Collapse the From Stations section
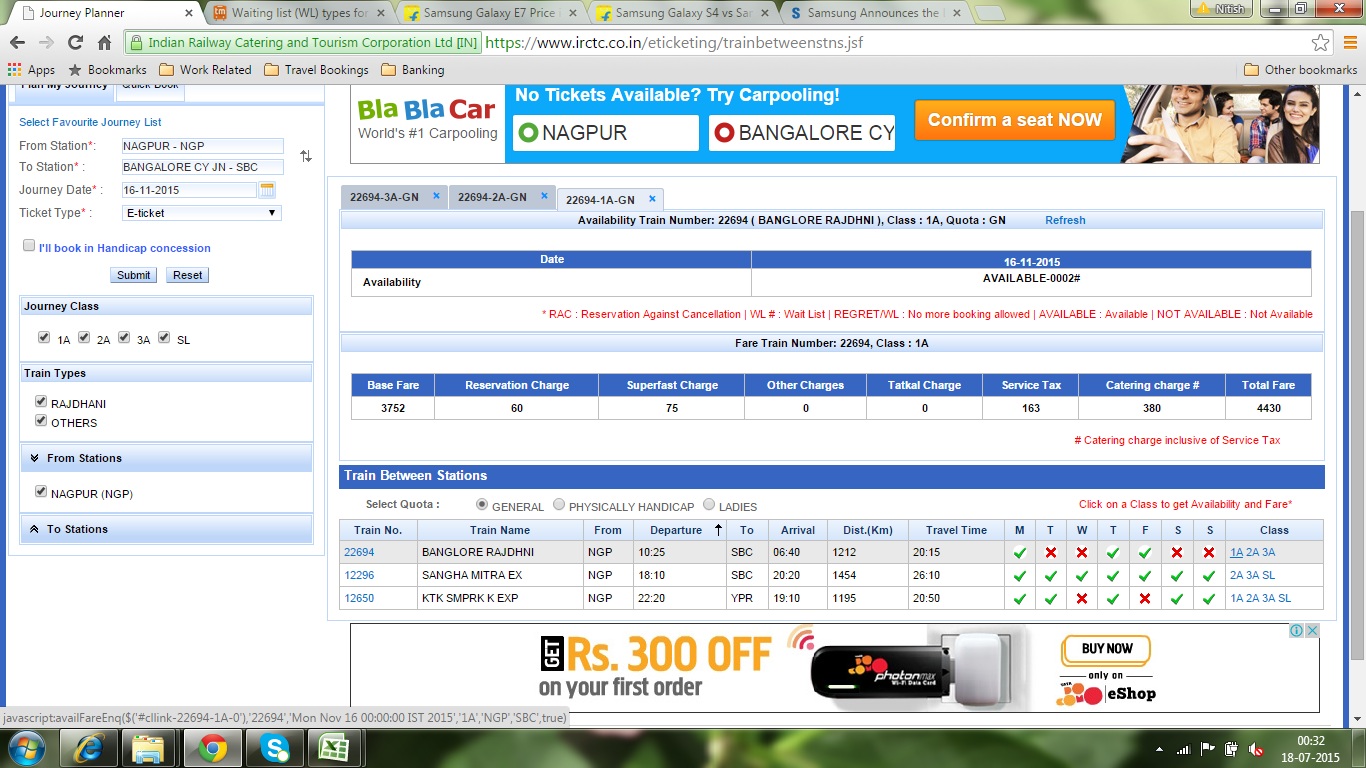The height and width of the screenshot is (768, 1366). click(166, 458)
